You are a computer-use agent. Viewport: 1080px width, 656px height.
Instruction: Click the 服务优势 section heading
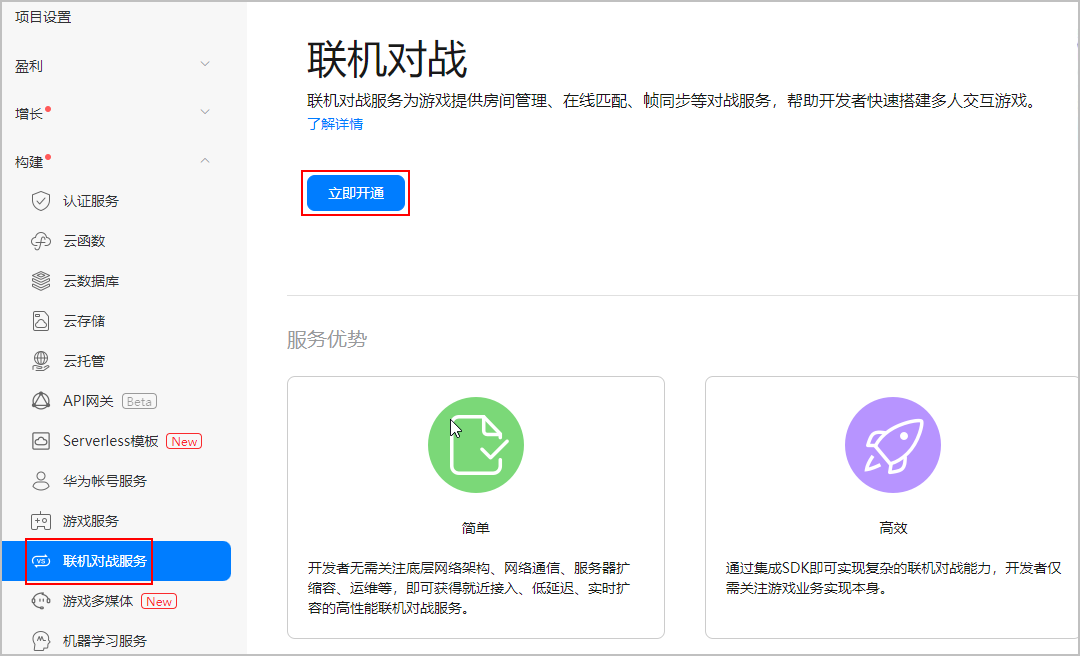pos(327,339)
